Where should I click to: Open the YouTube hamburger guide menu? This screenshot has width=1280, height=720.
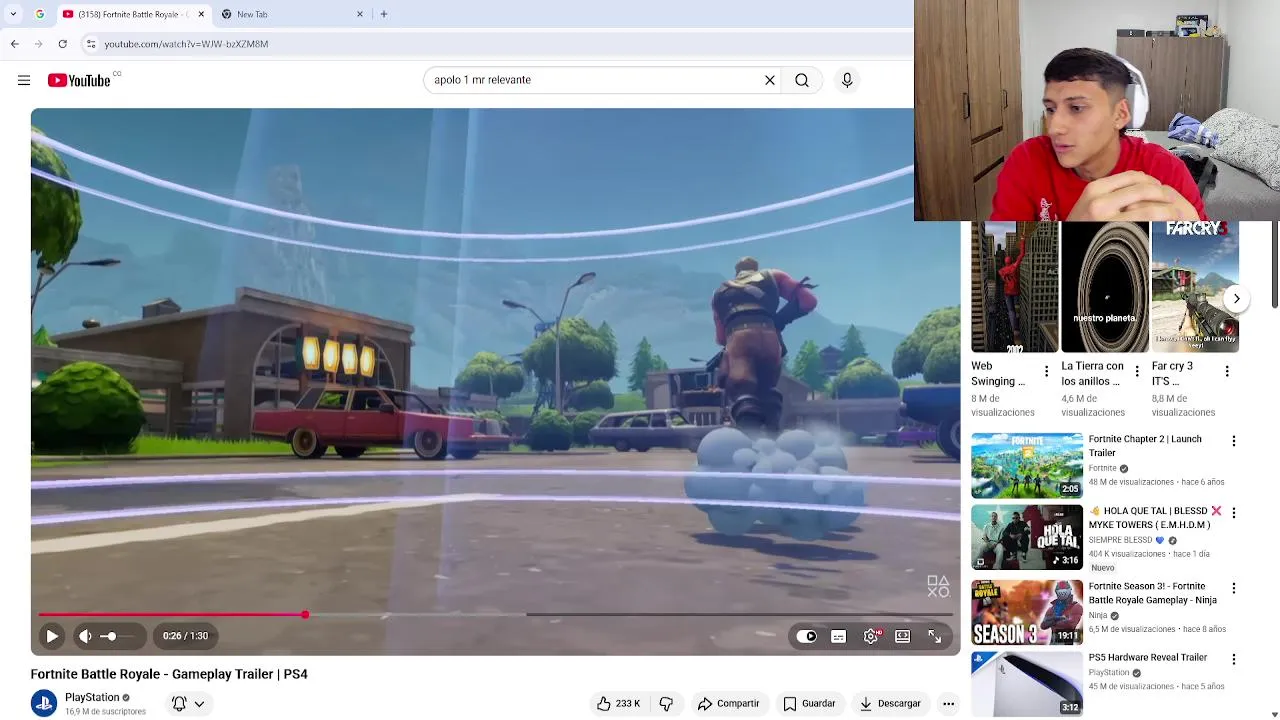[x=24, y=80]
